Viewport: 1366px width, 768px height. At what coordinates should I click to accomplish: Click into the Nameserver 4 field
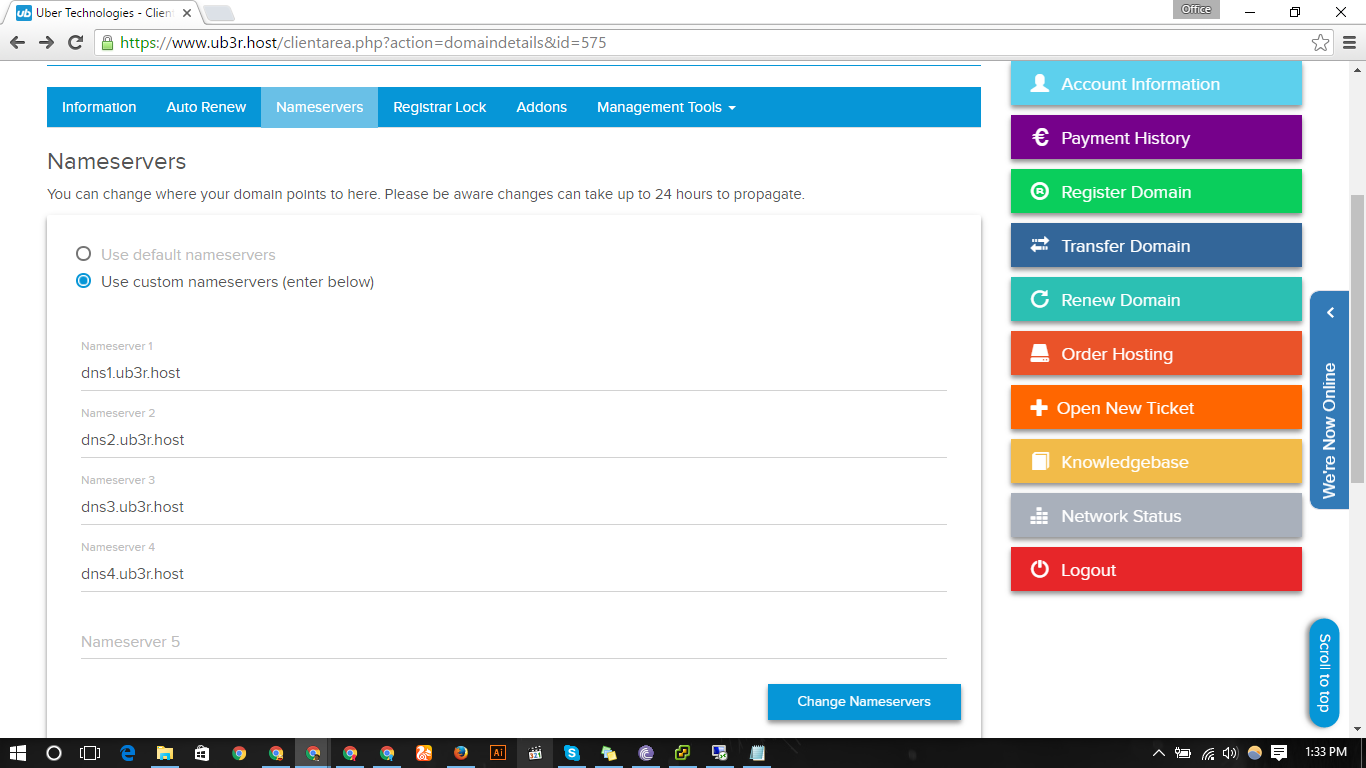pos(514,574)
